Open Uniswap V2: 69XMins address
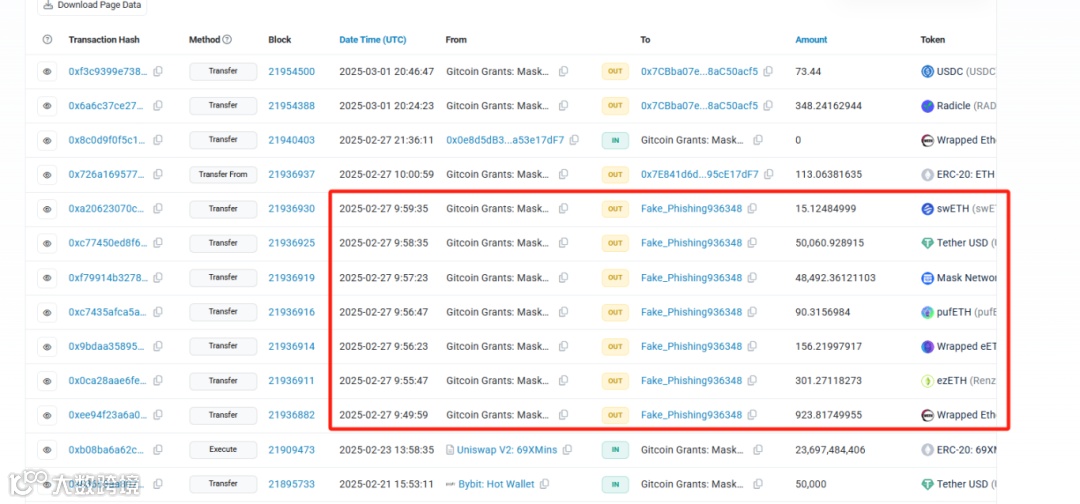Image resolution: width=1080 pixels, height=504 pixels. click(507, 450)
